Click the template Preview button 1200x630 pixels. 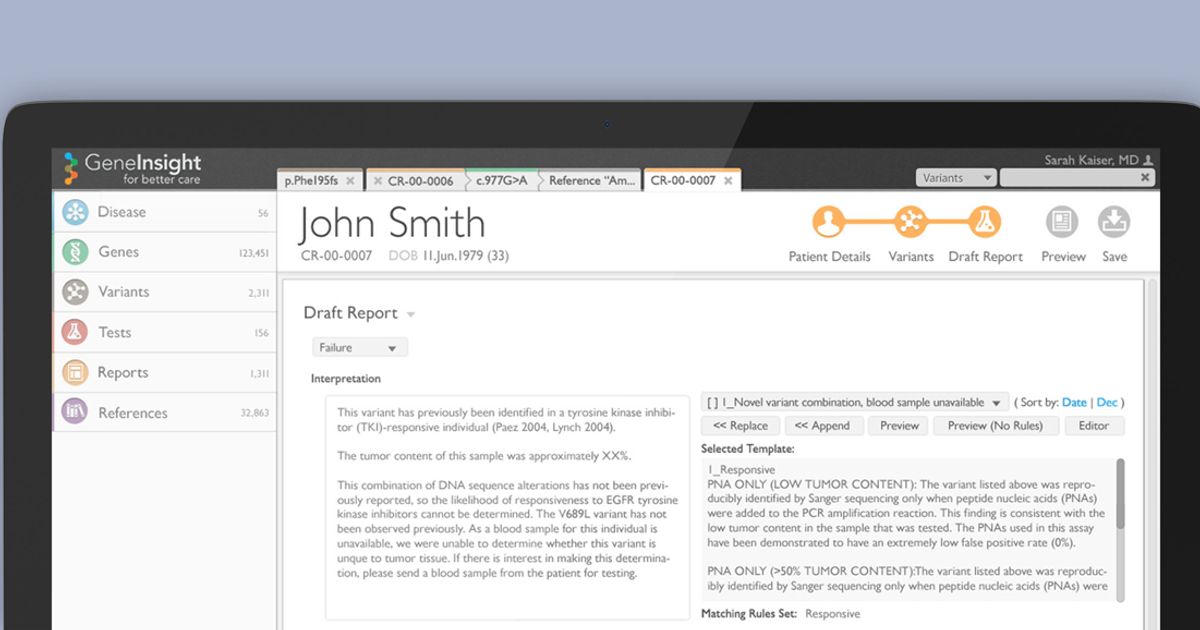point(899,425)
